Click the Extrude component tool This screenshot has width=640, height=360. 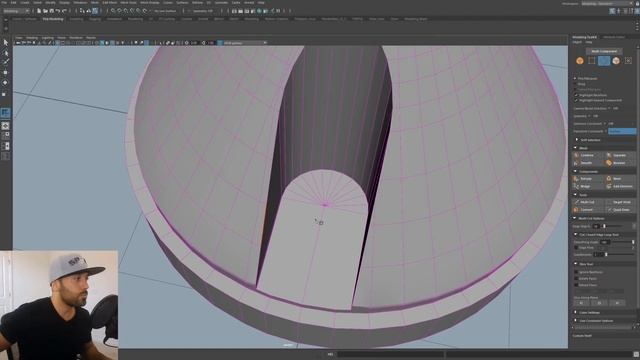[x=588, y=179]
